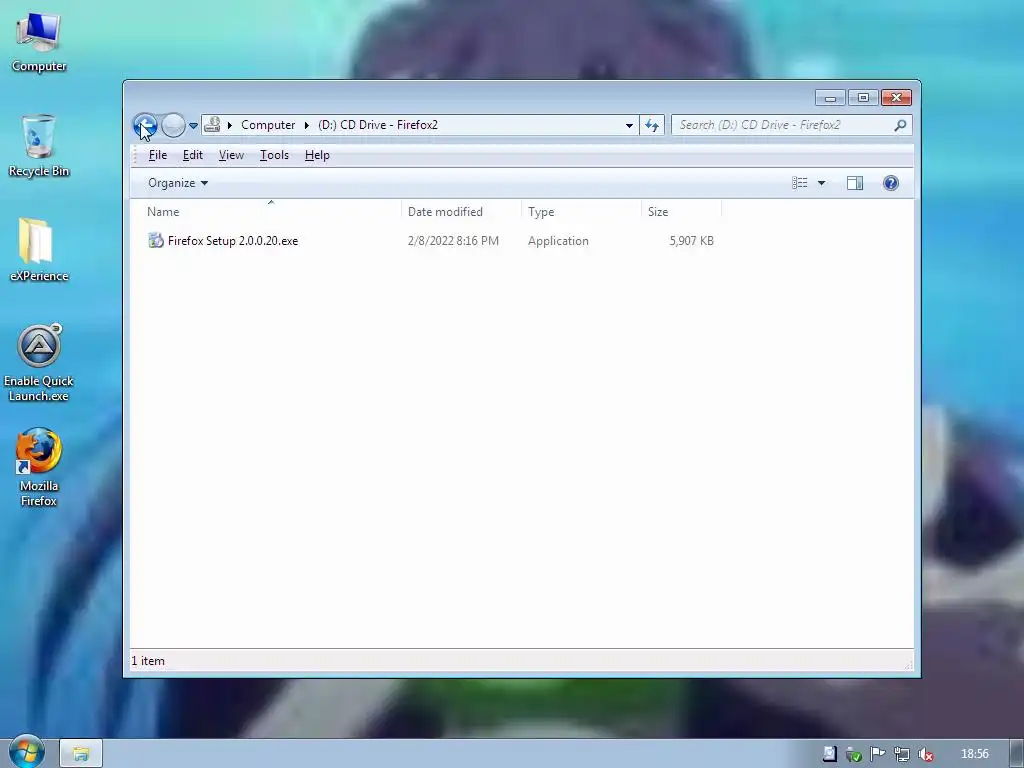Screen dimensions: 1024x768
Task: Click the Back navigation arrow
Action: pyautogui.click(x=145, y=125)
